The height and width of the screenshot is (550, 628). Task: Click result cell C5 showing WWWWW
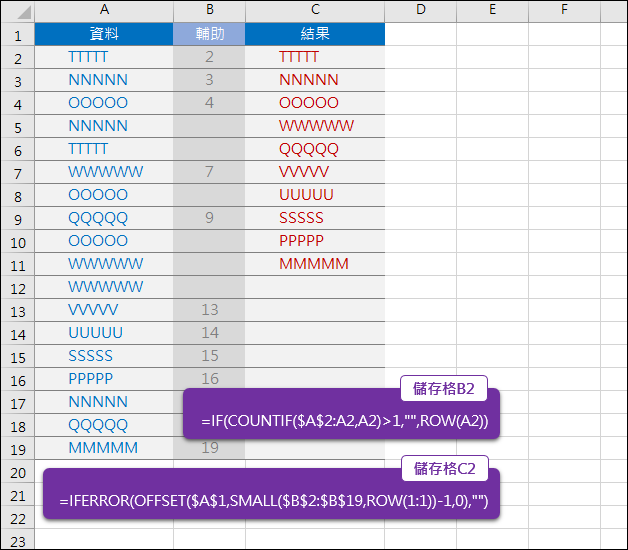tap(315, 126)
